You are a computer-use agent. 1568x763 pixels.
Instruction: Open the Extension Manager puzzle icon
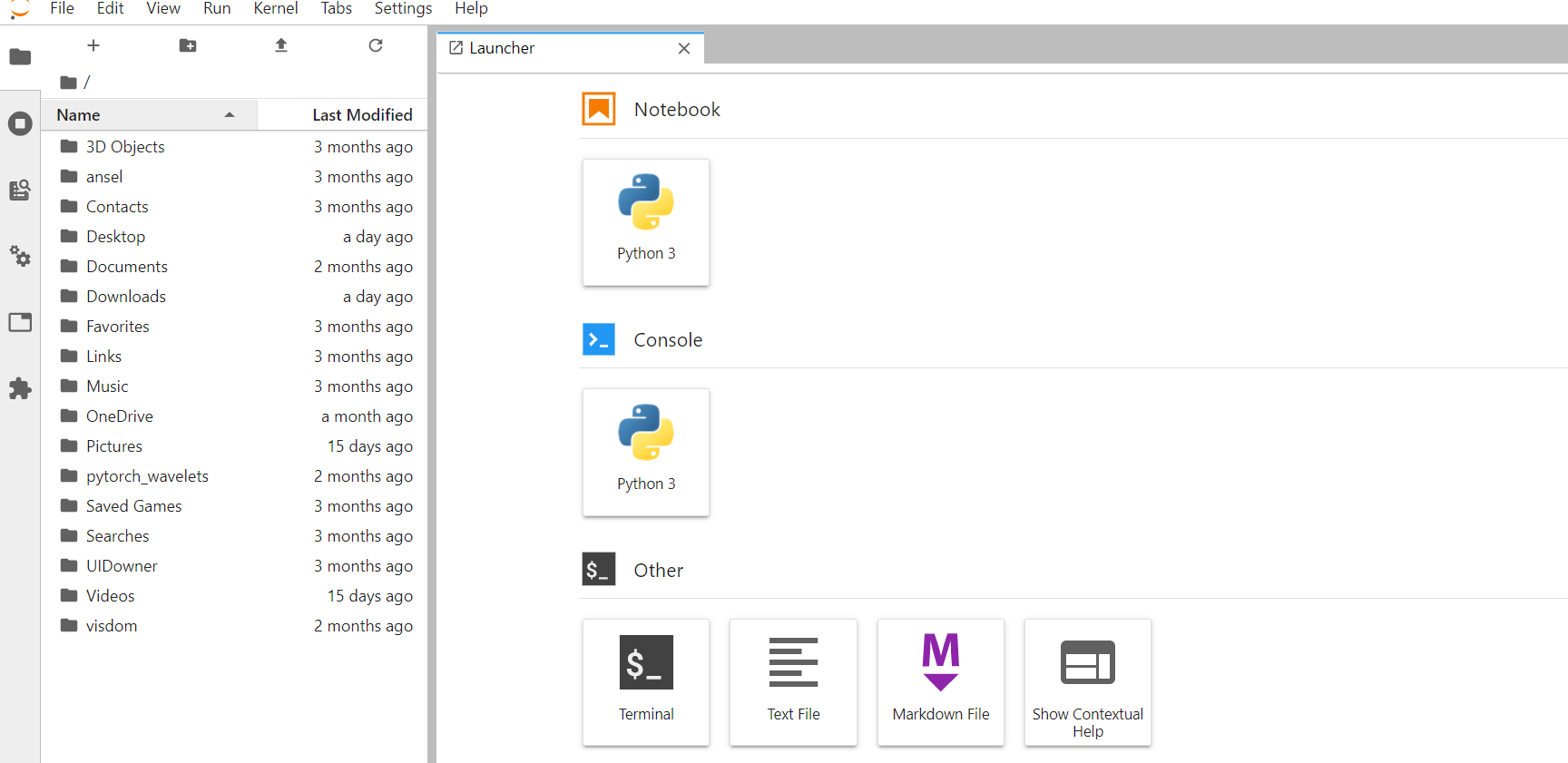pos(20,388)
